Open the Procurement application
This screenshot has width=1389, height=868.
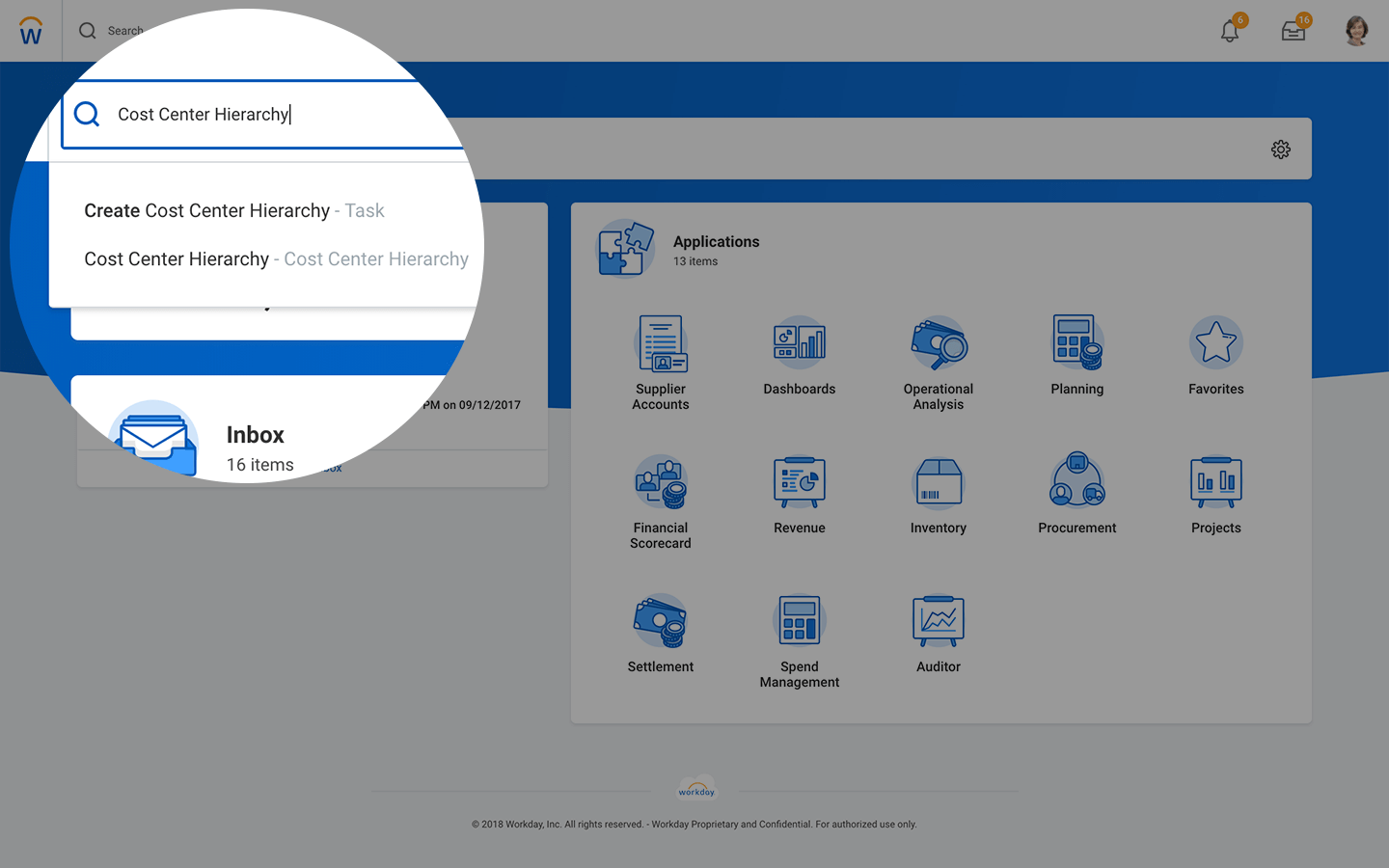[x=1076, y=482]
